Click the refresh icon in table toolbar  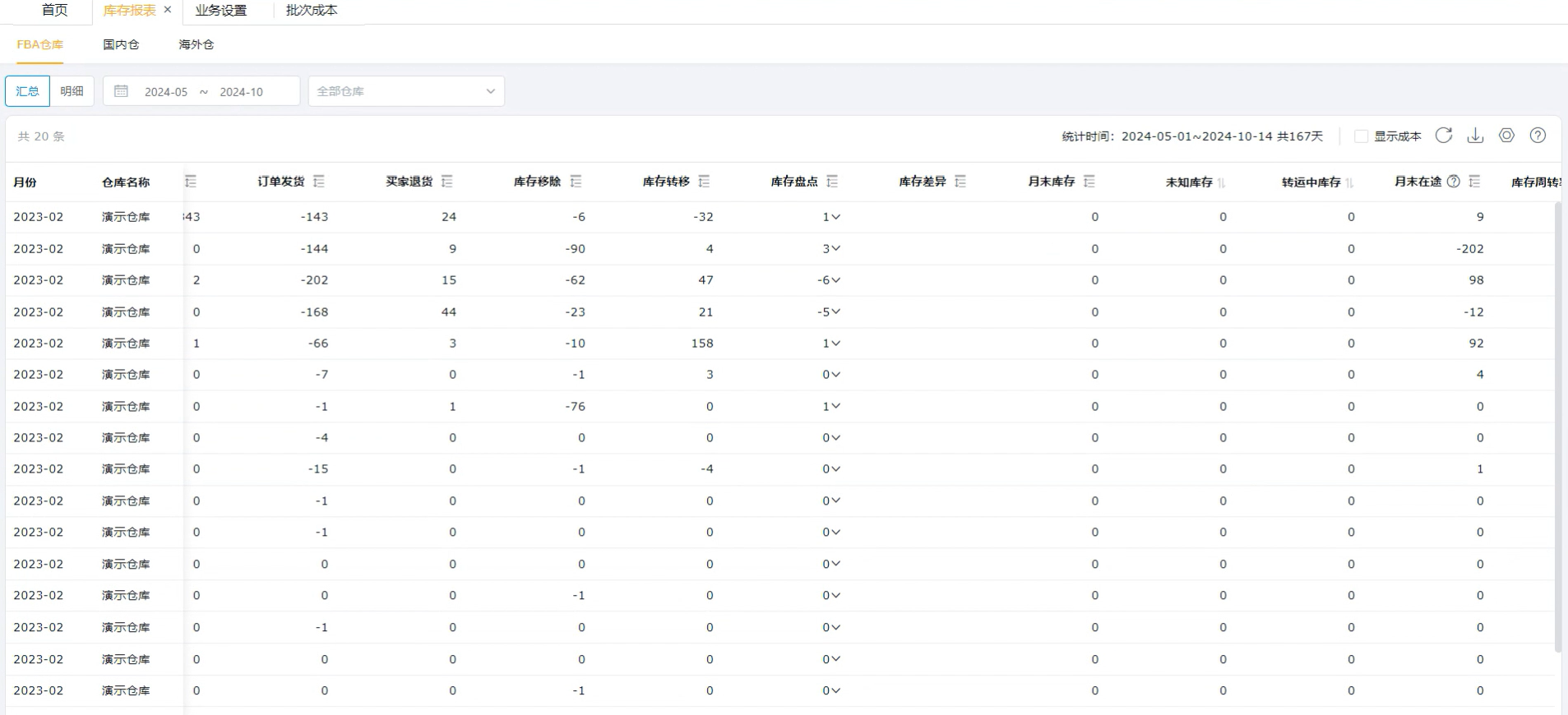(1443, 136)
